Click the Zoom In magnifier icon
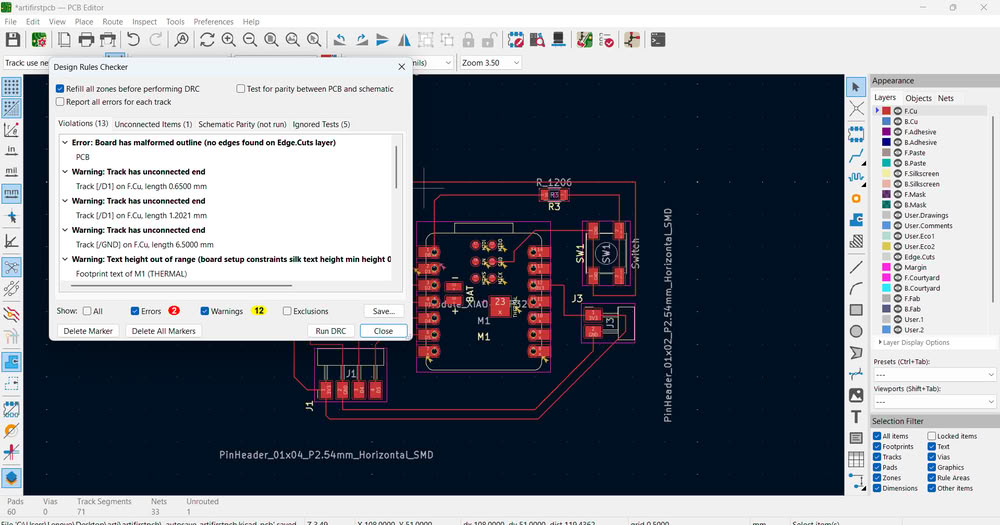The width and height of the screenshot is (1000, 525). [229, 40]
